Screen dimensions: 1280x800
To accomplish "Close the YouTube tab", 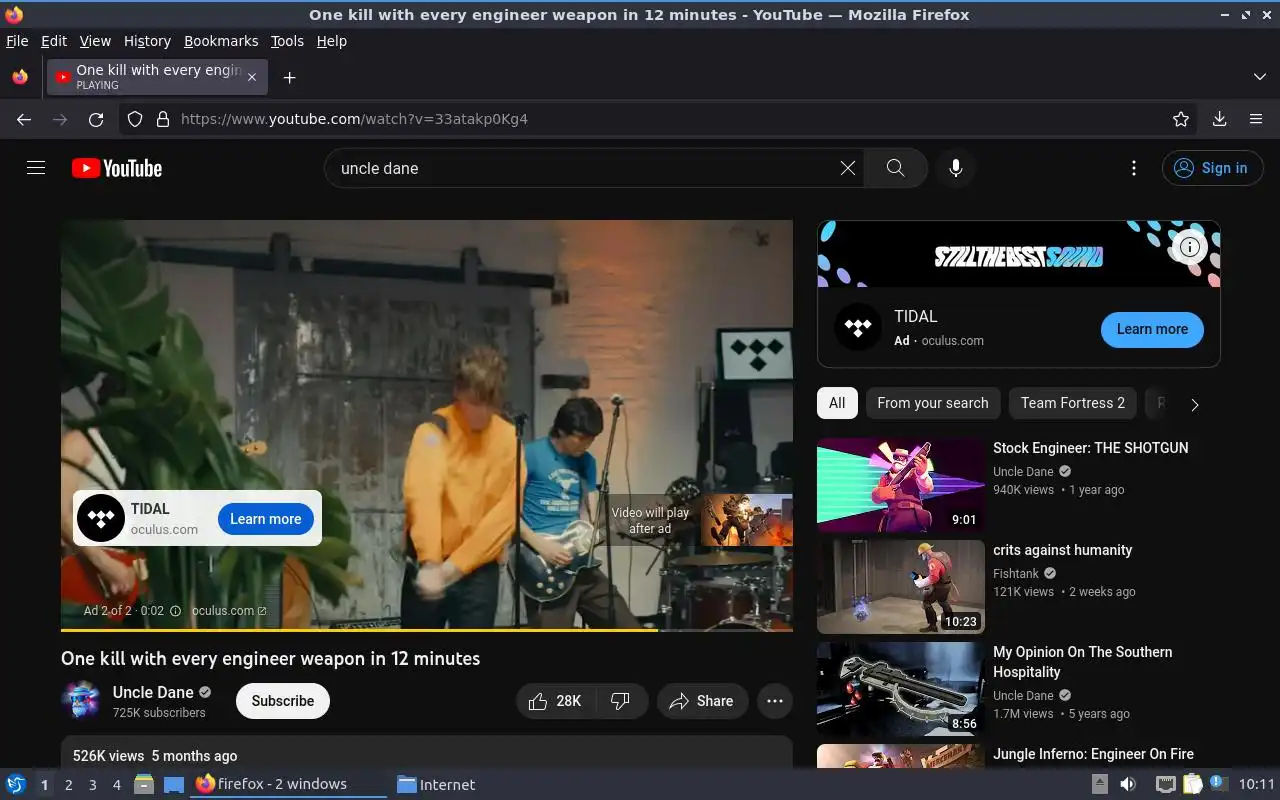I will (x=252, y=77).
